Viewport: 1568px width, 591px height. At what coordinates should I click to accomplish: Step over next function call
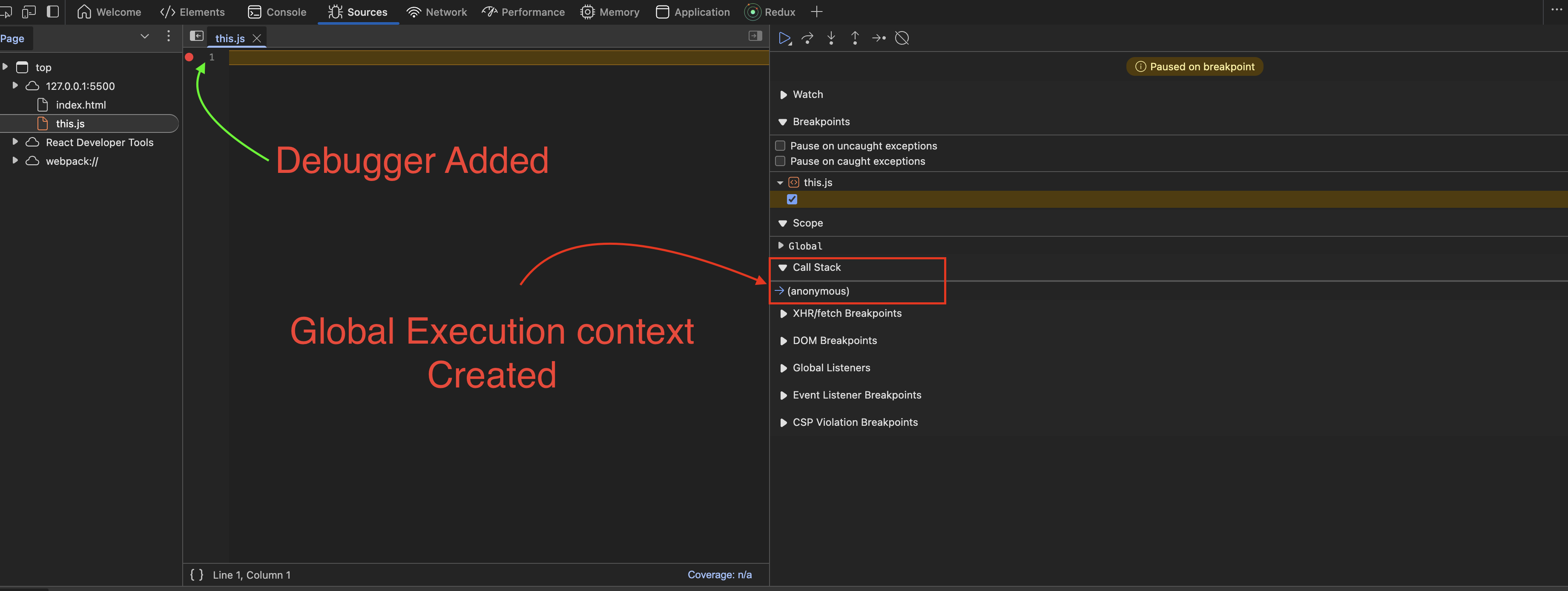click(x=808, y=38)
